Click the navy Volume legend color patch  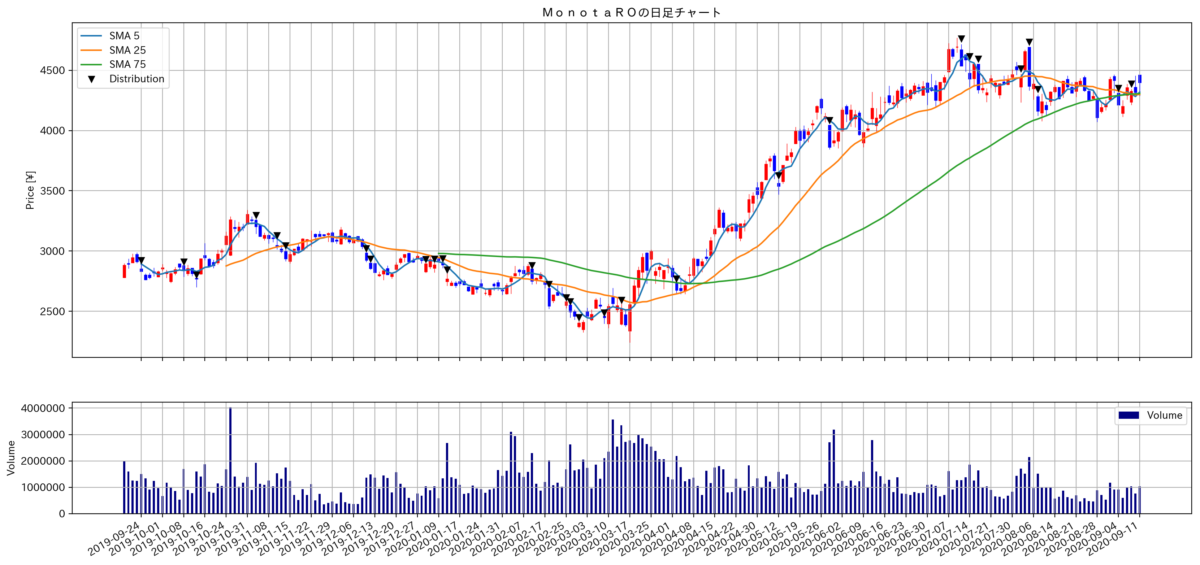click(x=1128, y=415)
